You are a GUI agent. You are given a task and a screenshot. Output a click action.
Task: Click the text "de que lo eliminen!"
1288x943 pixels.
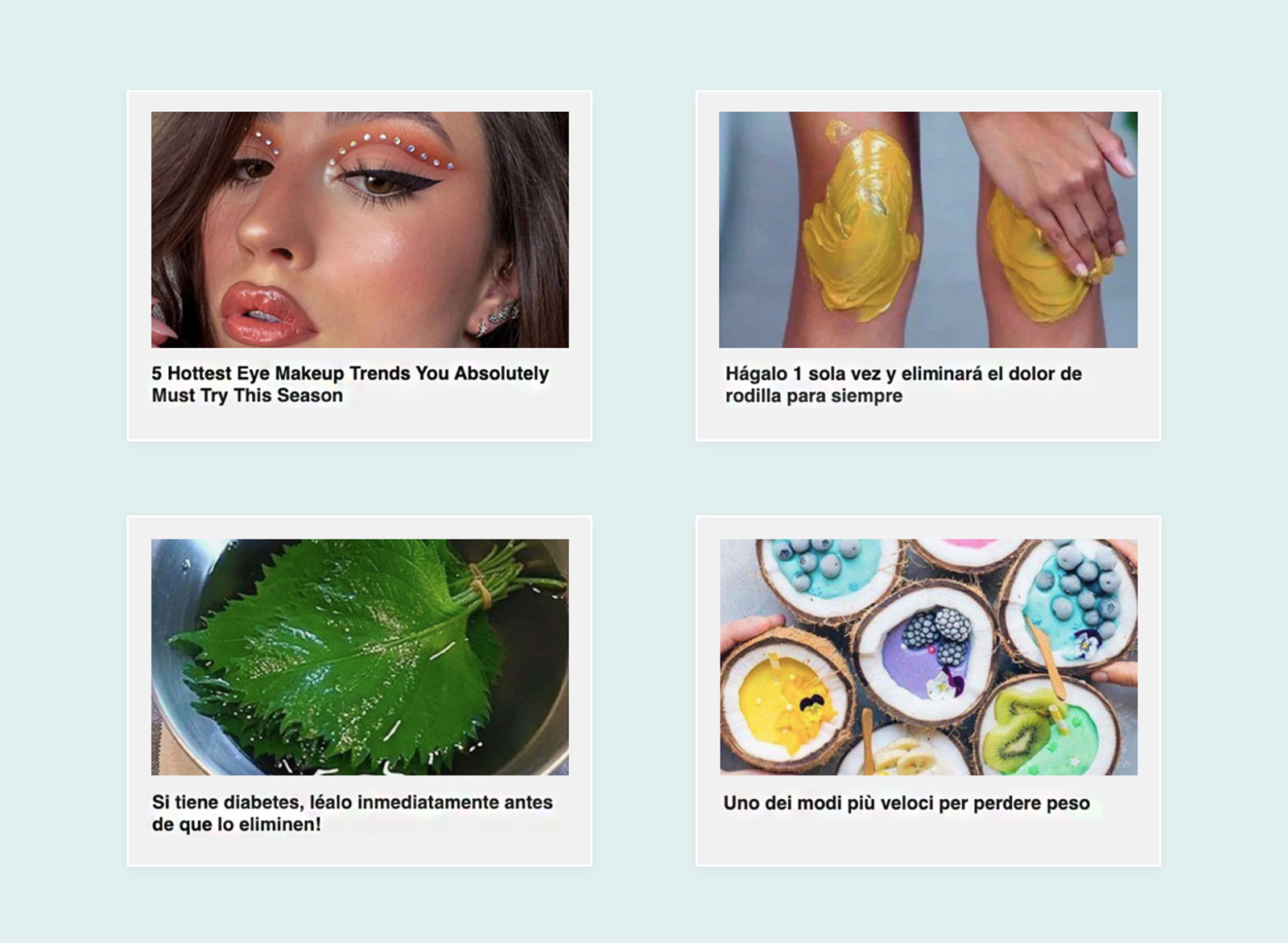point(236,824)
